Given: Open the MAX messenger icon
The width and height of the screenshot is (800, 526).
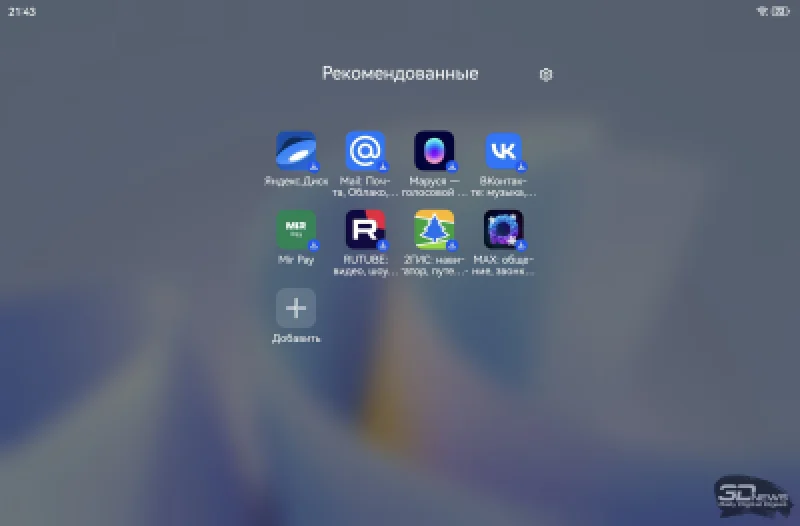Looking at the screenshot, I should coord(504,229).
